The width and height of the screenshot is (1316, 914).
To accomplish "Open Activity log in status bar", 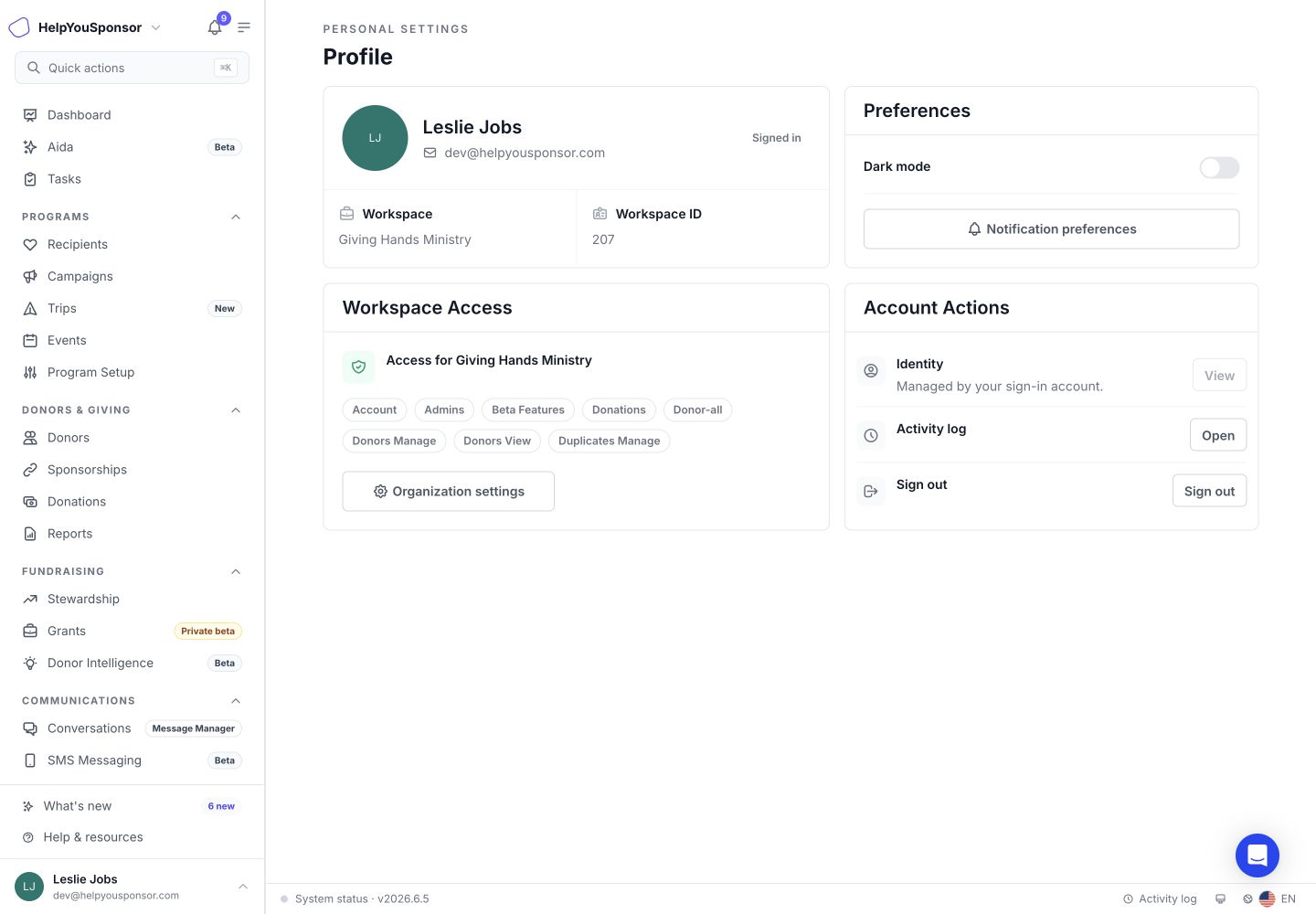I will 1160,899.
